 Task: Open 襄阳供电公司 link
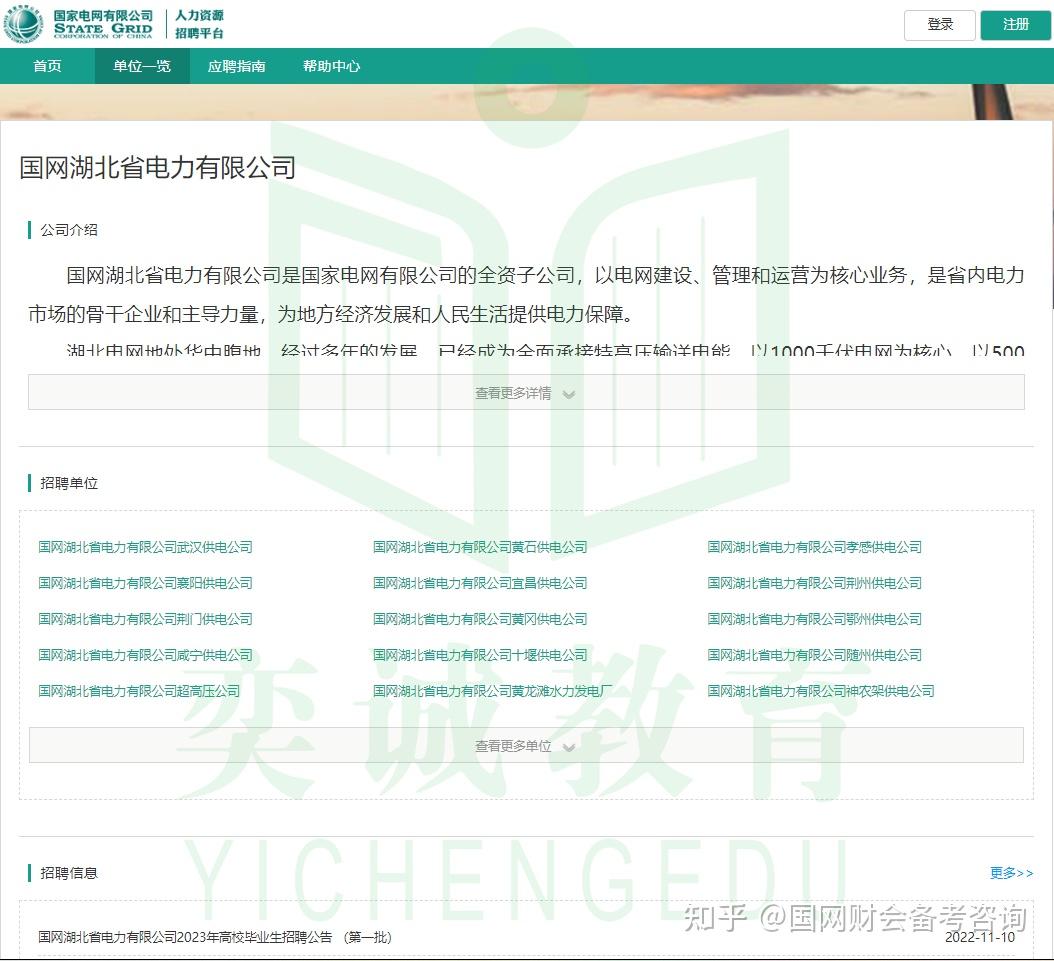(x=145, y=583)
